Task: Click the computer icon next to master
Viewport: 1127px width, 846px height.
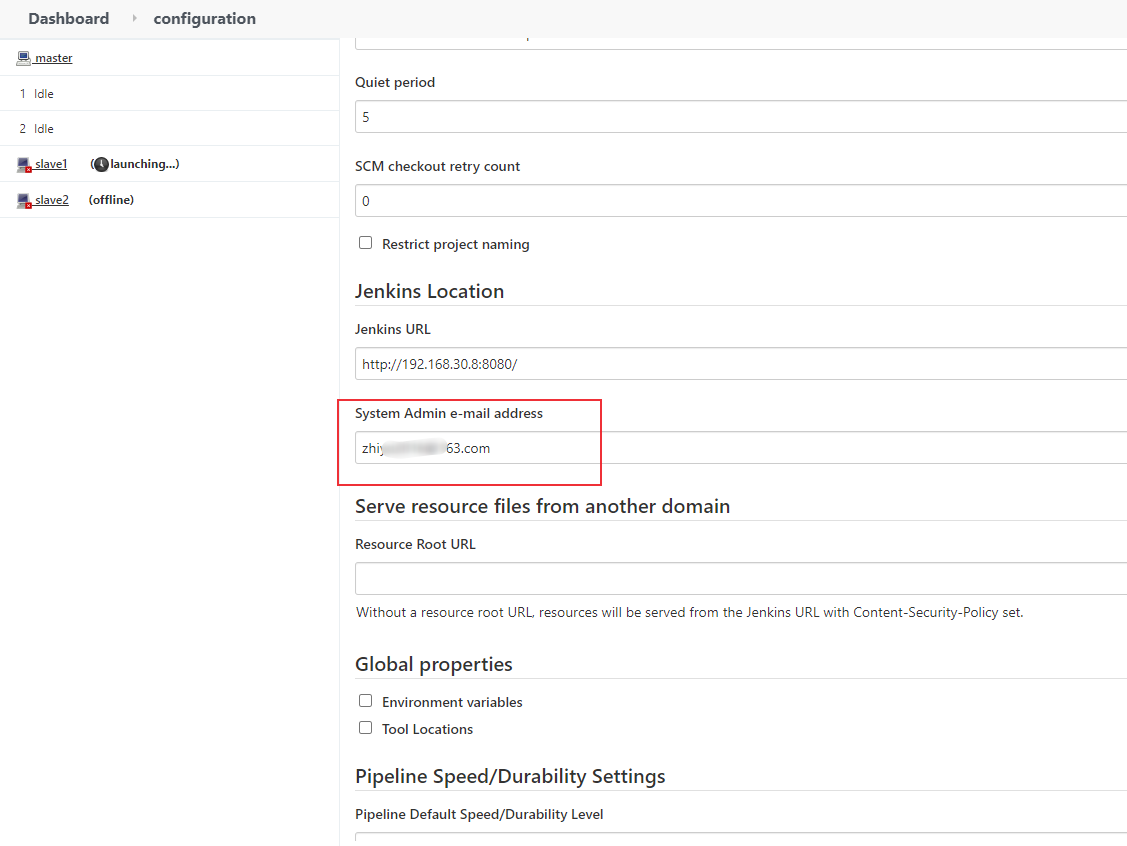Action: (22, 57)
